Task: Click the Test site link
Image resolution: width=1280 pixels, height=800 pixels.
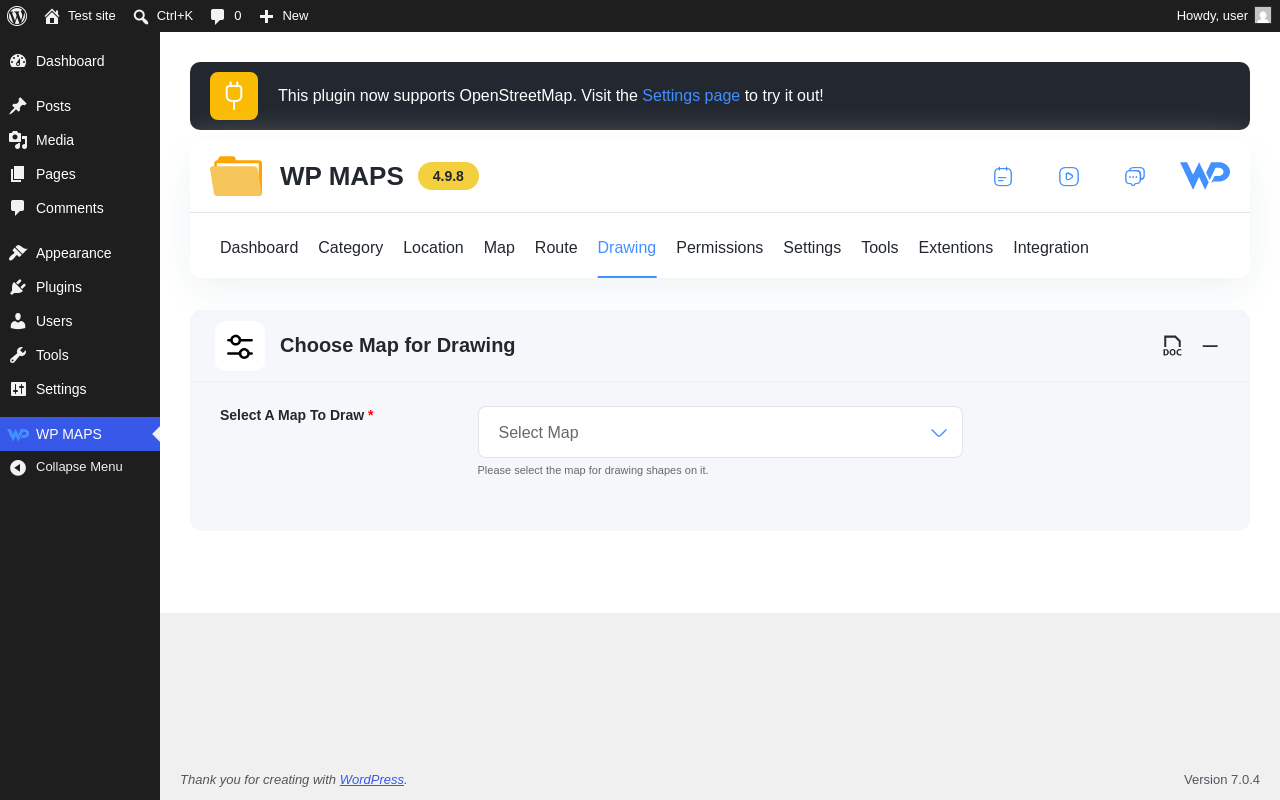Action: [92, 16]
